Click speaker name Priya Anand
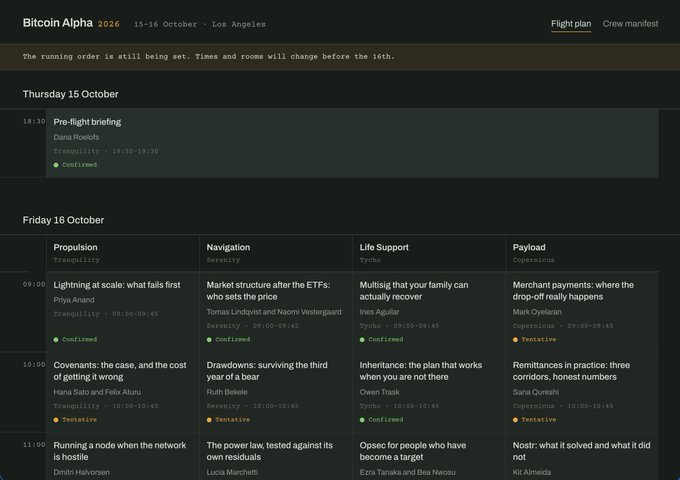The image size is (680, 480). pos(74,300)
